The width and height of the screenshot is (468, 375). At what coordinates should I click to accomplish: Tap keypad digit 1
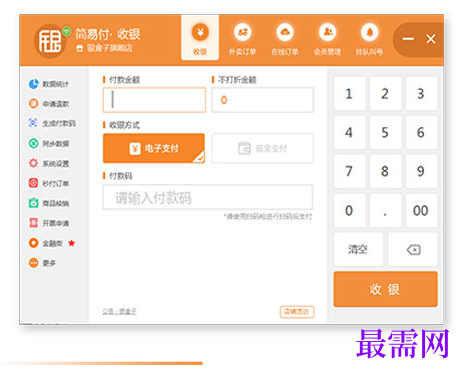point(349,94)
